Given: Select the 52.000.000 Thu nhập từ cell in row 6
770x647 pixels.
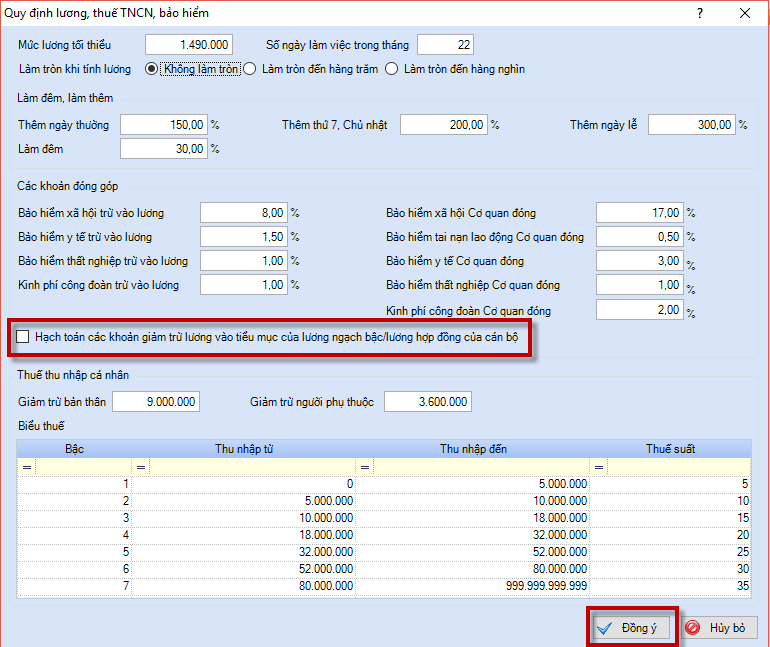Looking at the screenshot, I should (x=244, y=569).
